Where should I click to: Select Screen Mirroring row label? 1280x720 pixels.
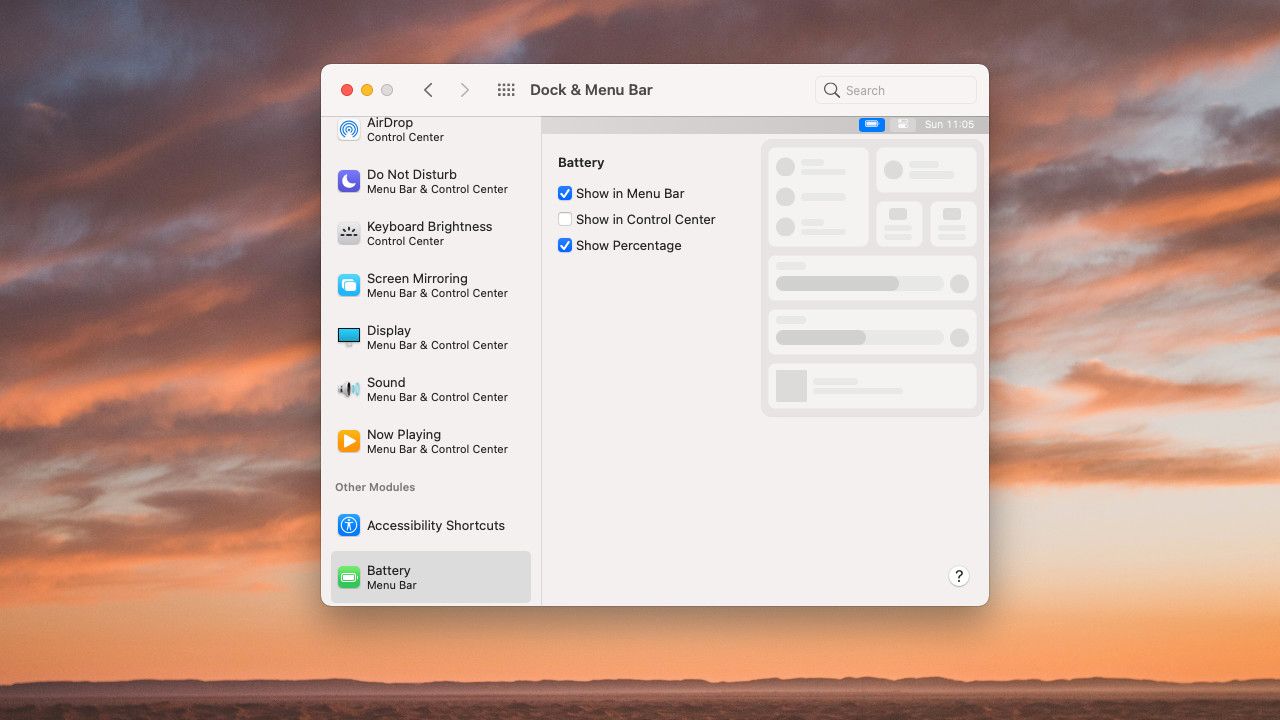[417, 278]
